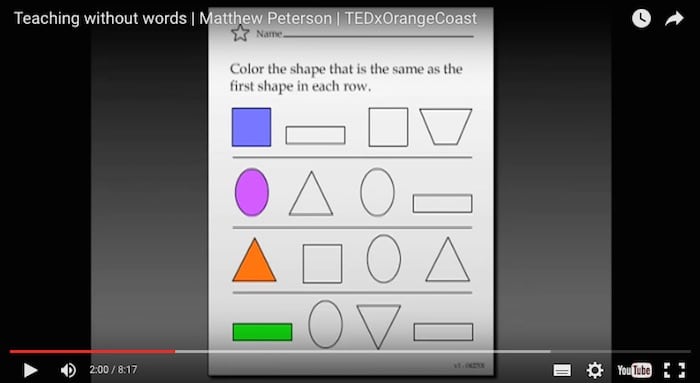Click the Name line on worksheet

[x=378, y=36]
